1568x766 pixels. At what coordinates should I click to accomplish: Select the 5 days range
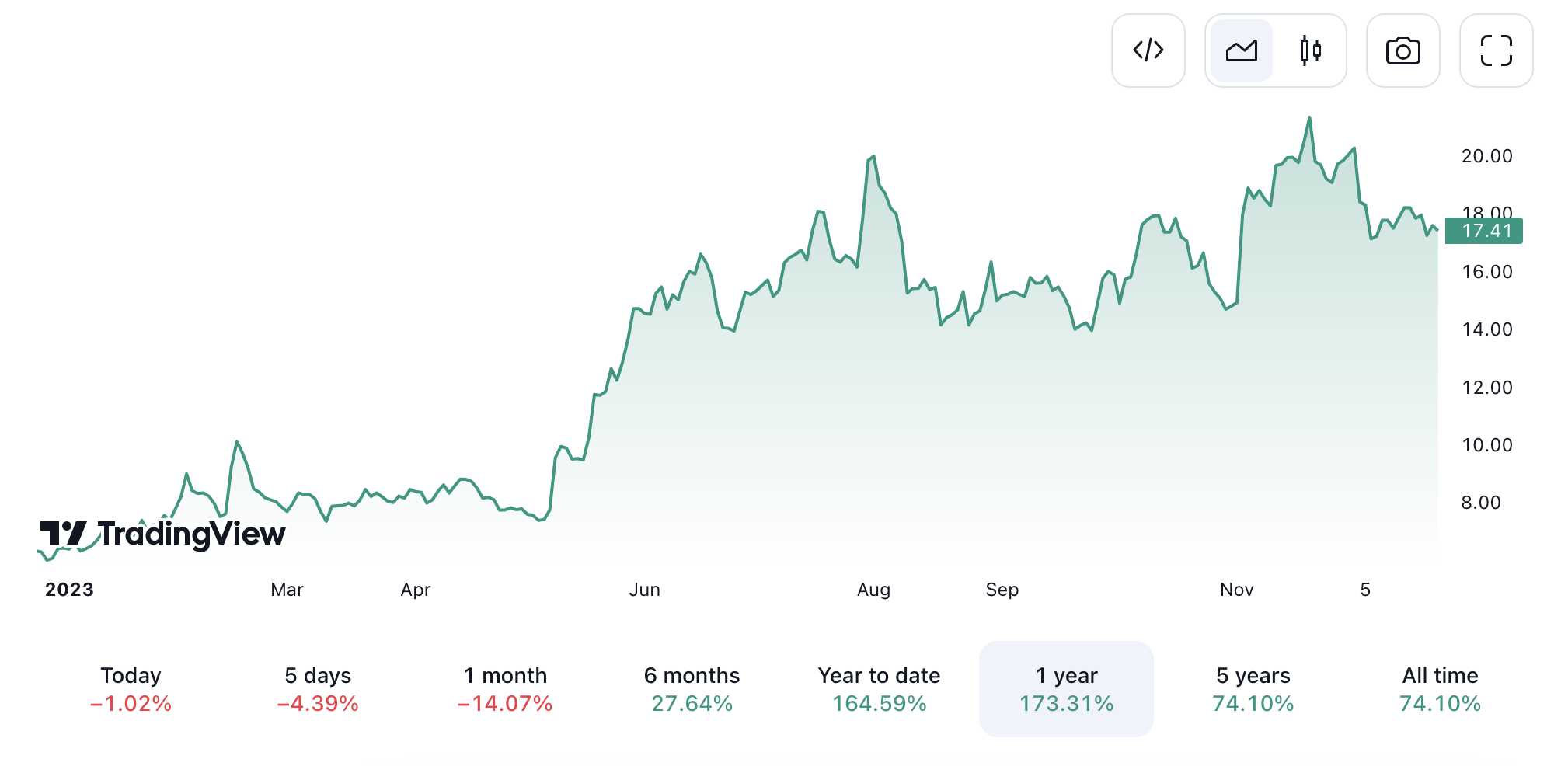tap(318, 689)
